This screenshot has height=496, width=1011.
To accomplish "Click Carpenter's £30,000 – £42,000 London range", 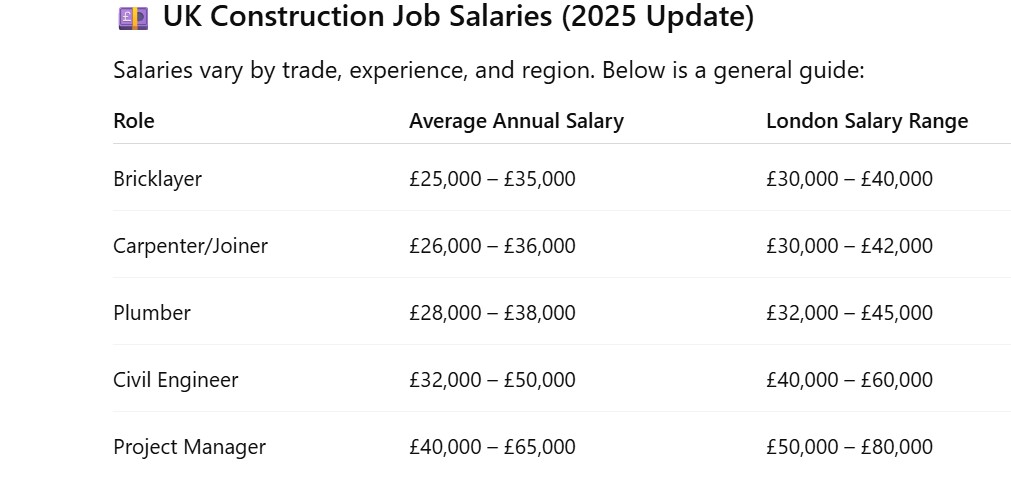I will (x=849, y=246).
